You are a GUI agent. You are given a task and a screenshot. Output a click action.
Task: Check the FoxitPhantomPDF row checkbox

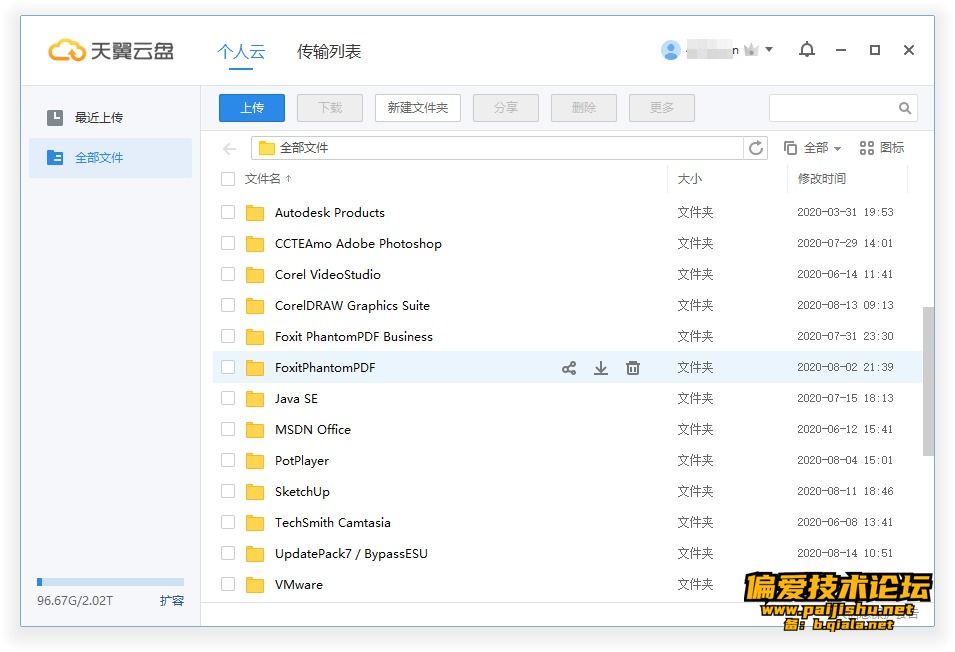tap(228, 367)
